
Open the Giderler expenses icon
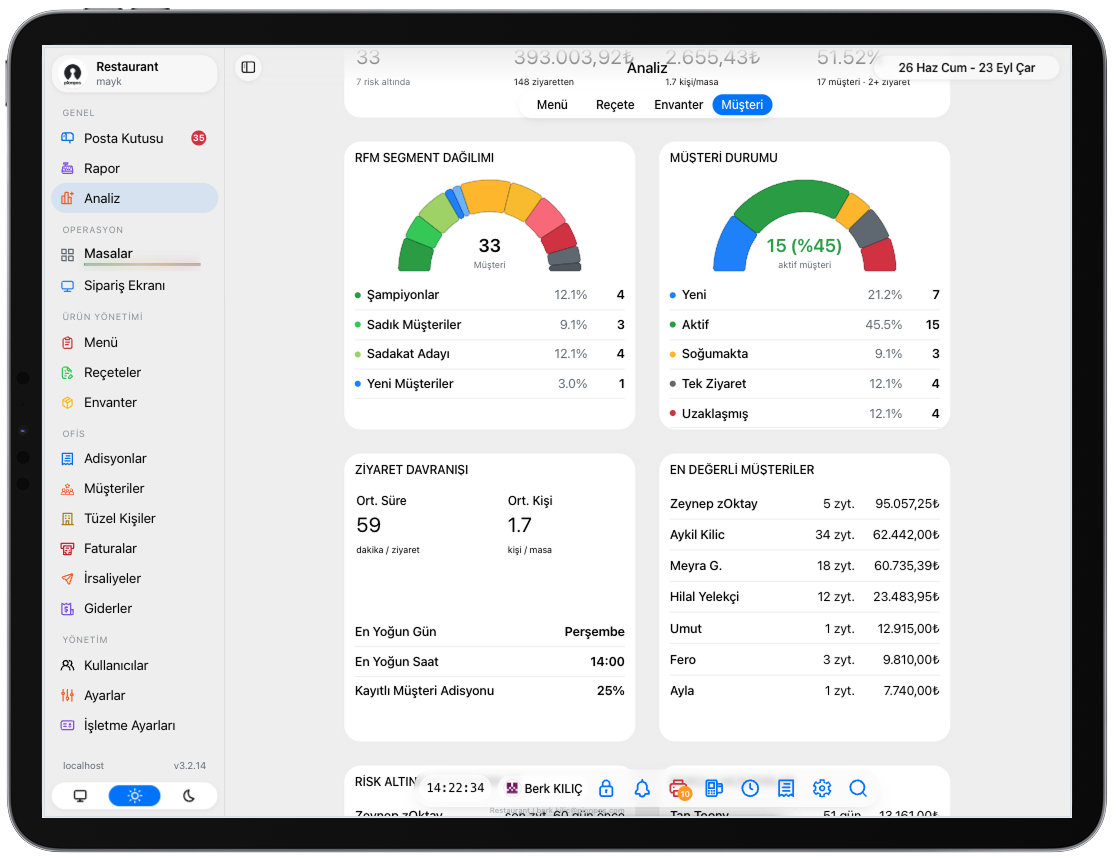pyautogui.click(x=67, y=608)
